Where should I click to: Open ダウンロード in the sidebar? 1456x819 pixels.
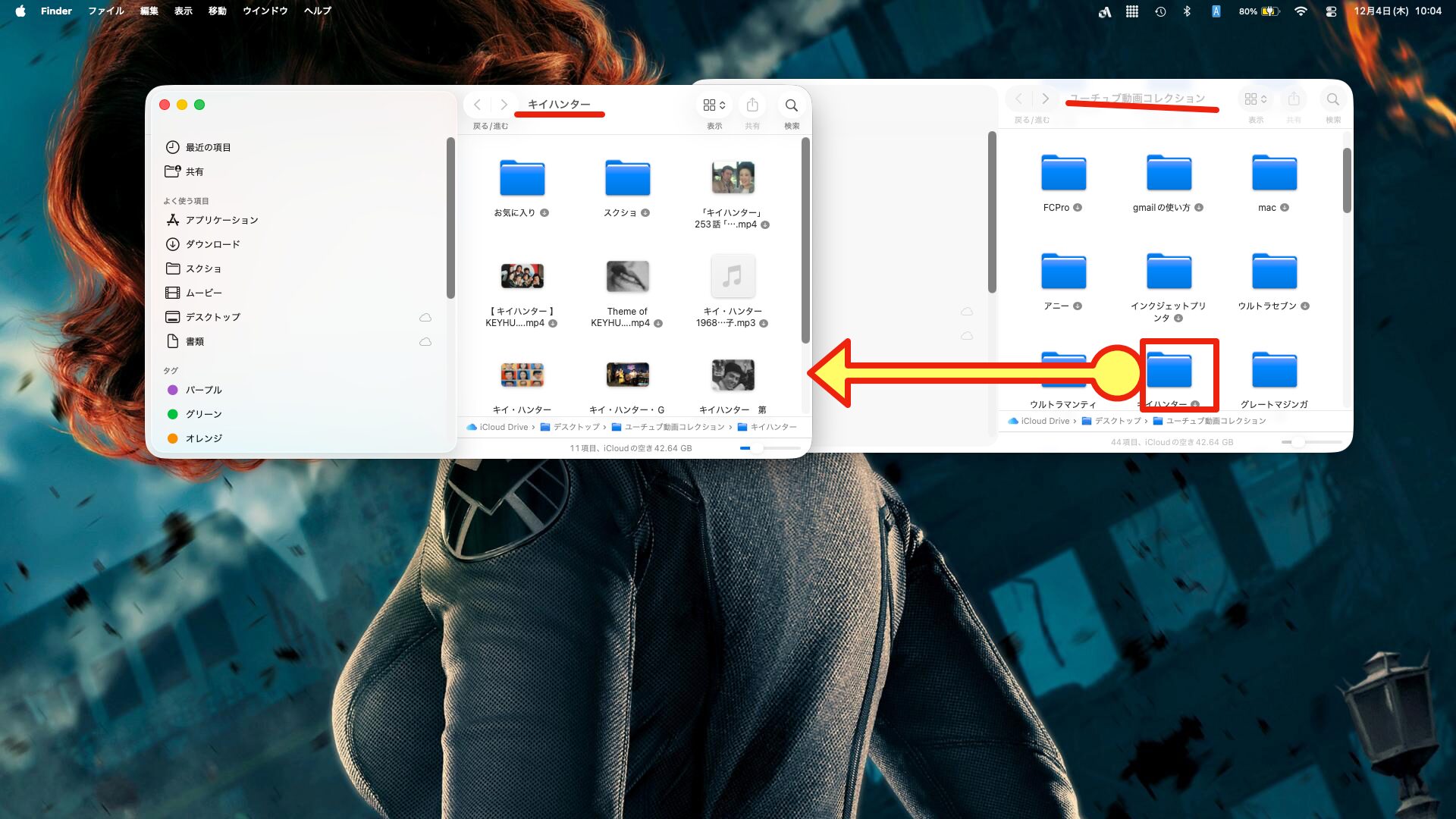tap(212, 244)
